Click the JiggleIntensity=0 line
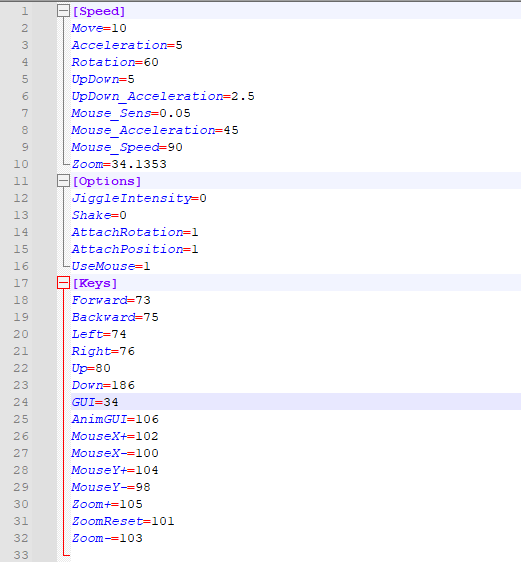The image size is (521, 562). pyautogui.click(x=139, y=198)
